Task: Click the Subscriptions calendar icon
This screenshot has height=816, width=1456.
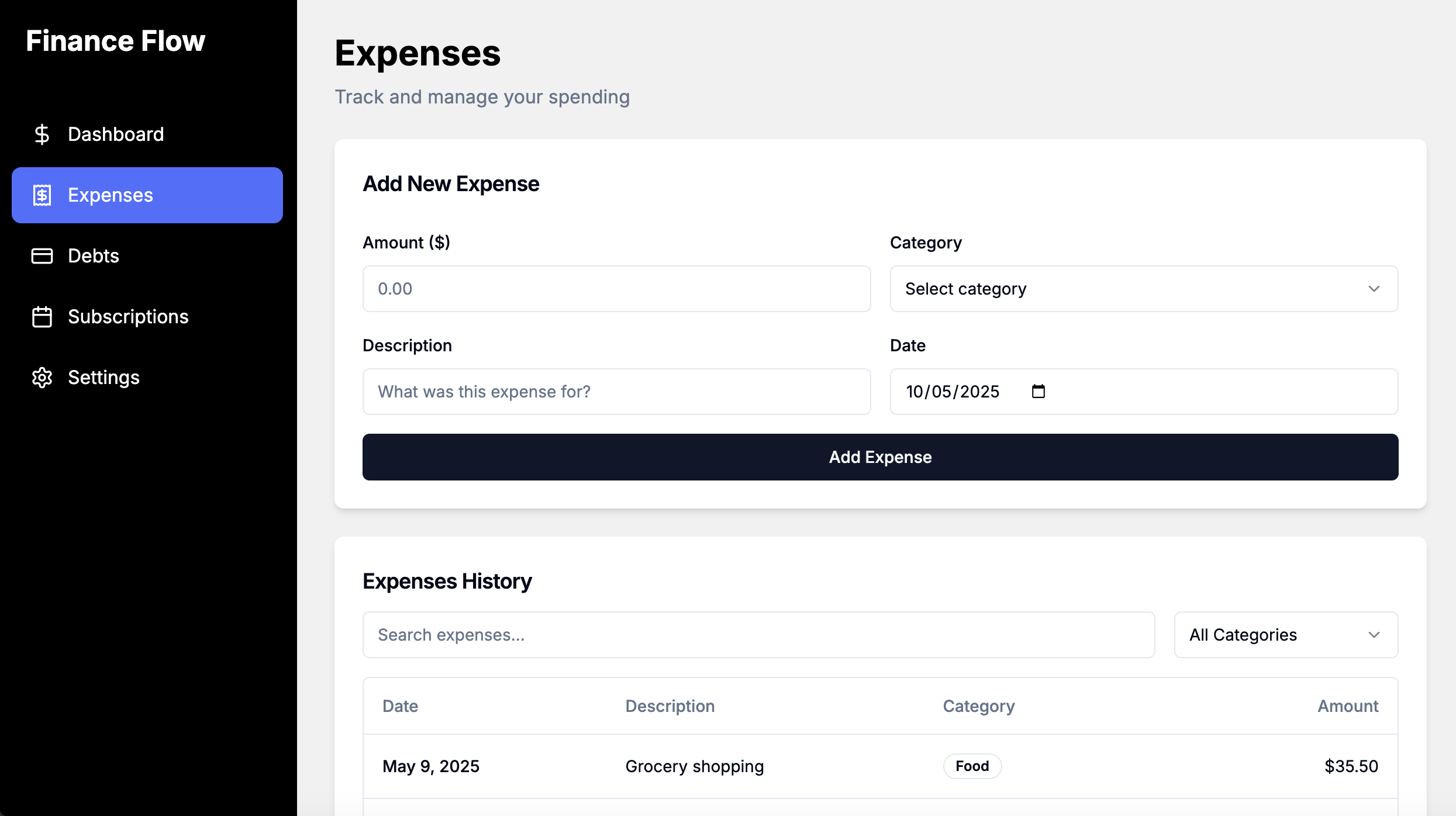Action: tap(42, 317)
